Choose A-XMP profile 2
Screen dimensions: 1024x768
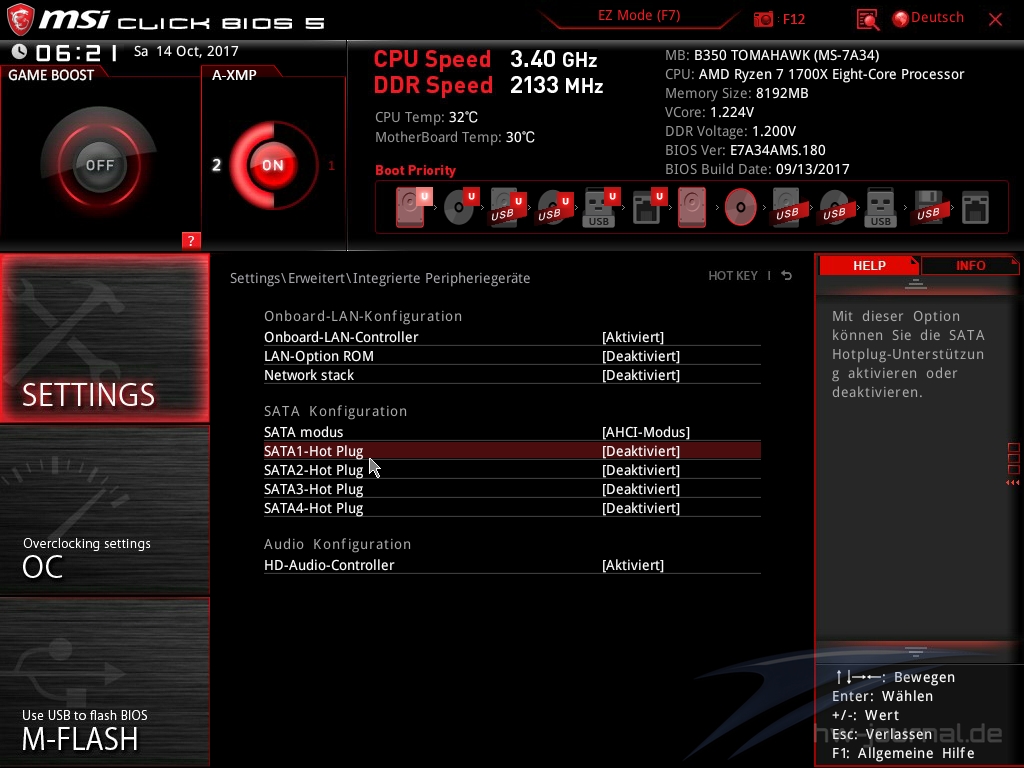(216, 165)
